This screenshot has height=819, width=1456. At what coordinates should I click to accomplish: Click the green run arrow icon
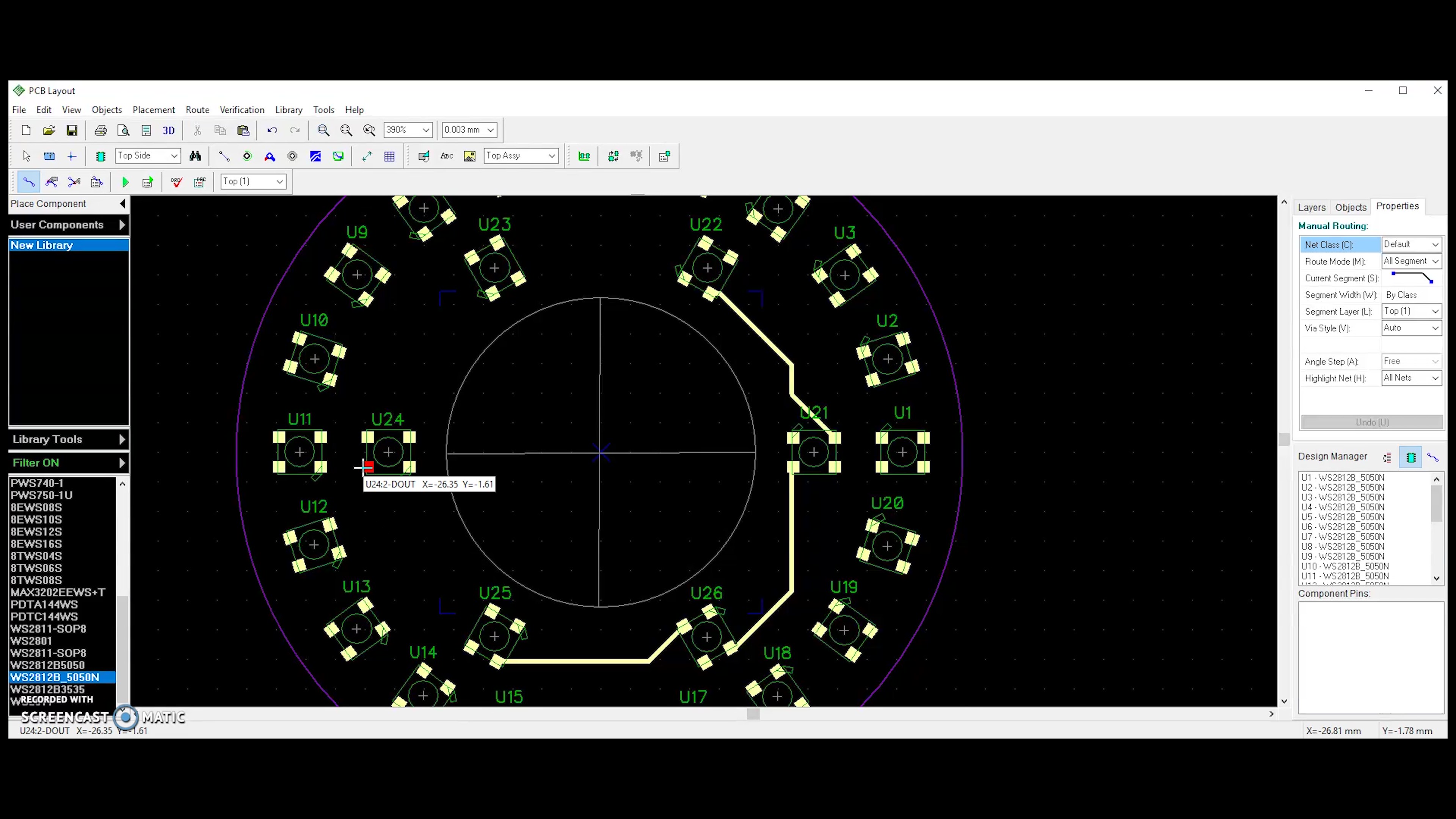pos(125,182)
